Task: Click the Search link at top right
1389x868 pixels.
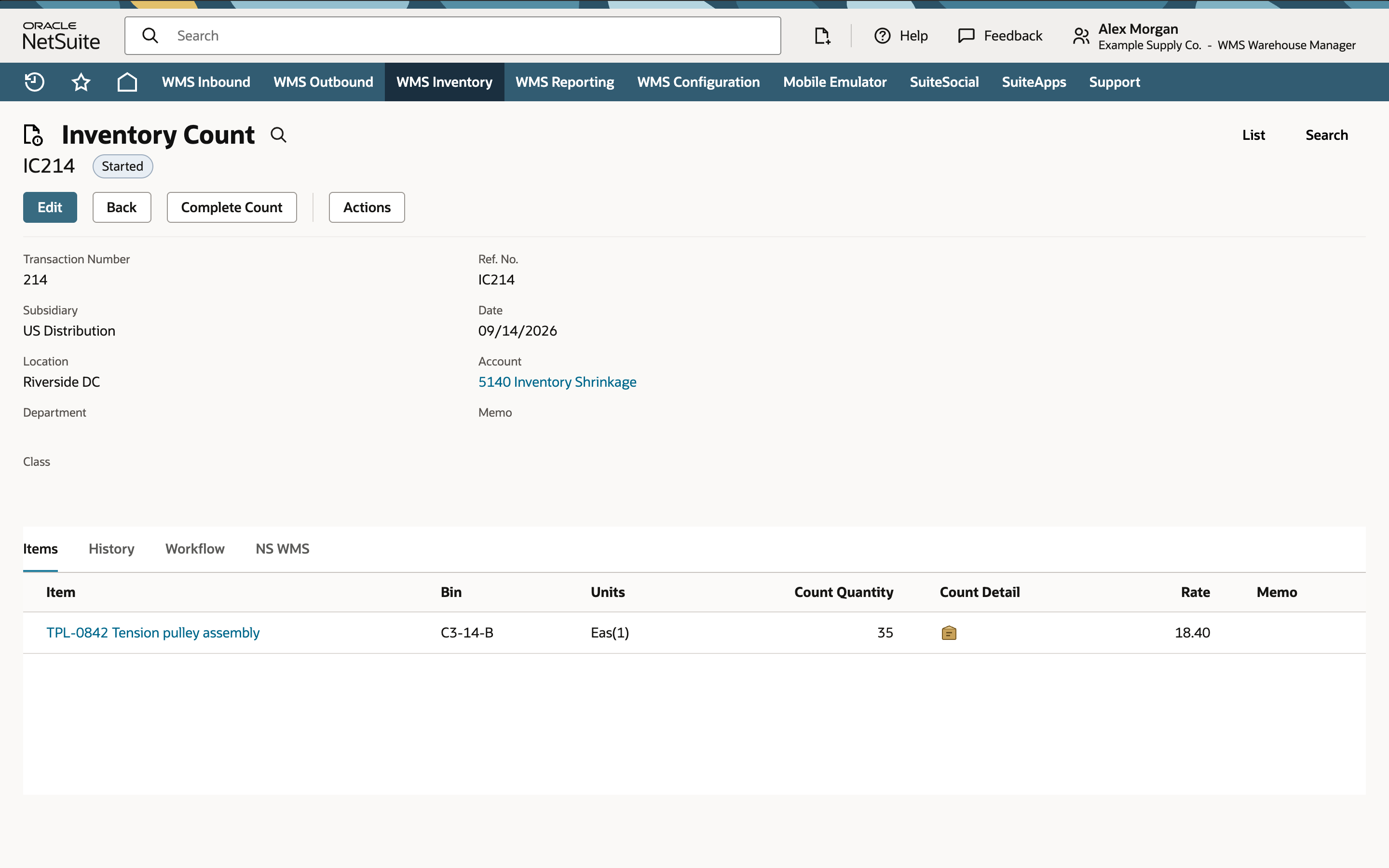Action: coord(1326,135)
